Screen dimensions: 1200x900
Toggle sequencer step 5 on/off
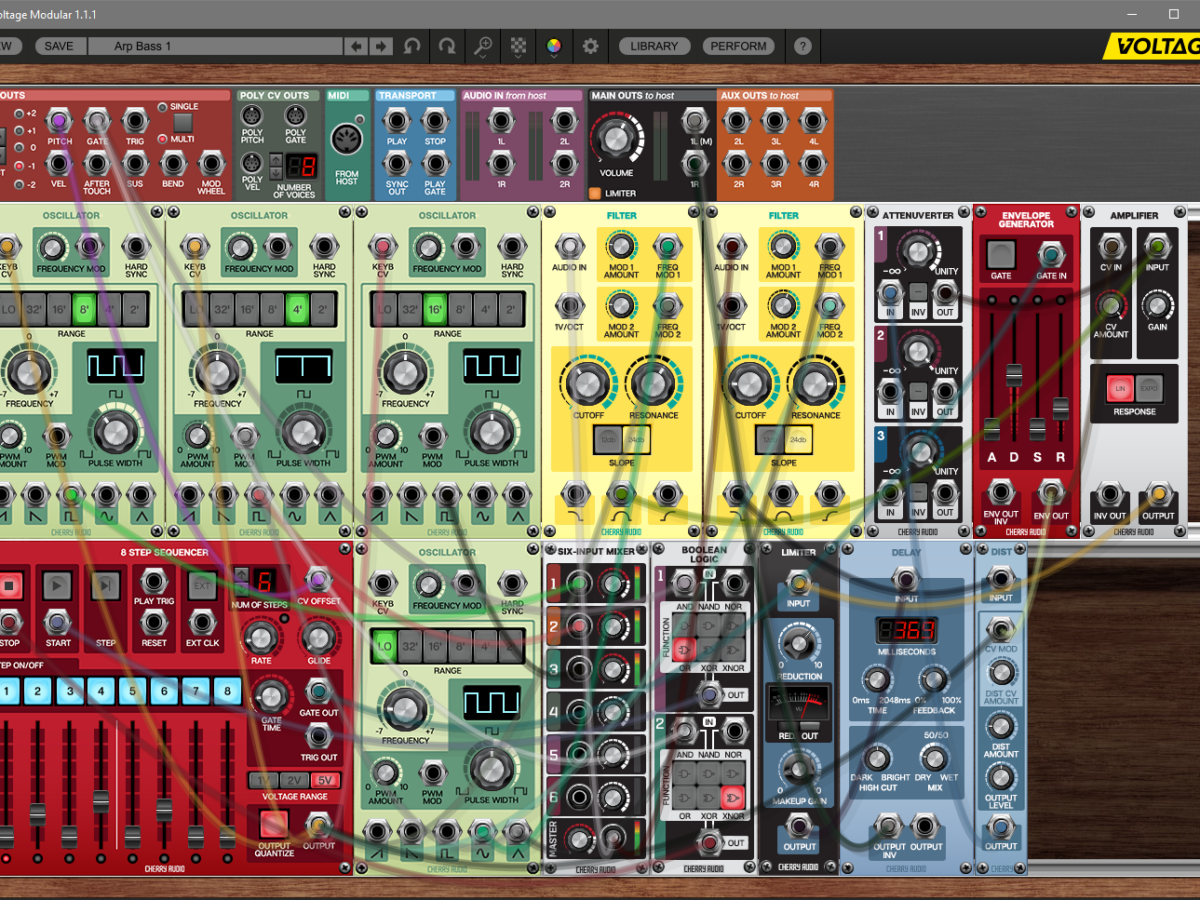(132, 690)
